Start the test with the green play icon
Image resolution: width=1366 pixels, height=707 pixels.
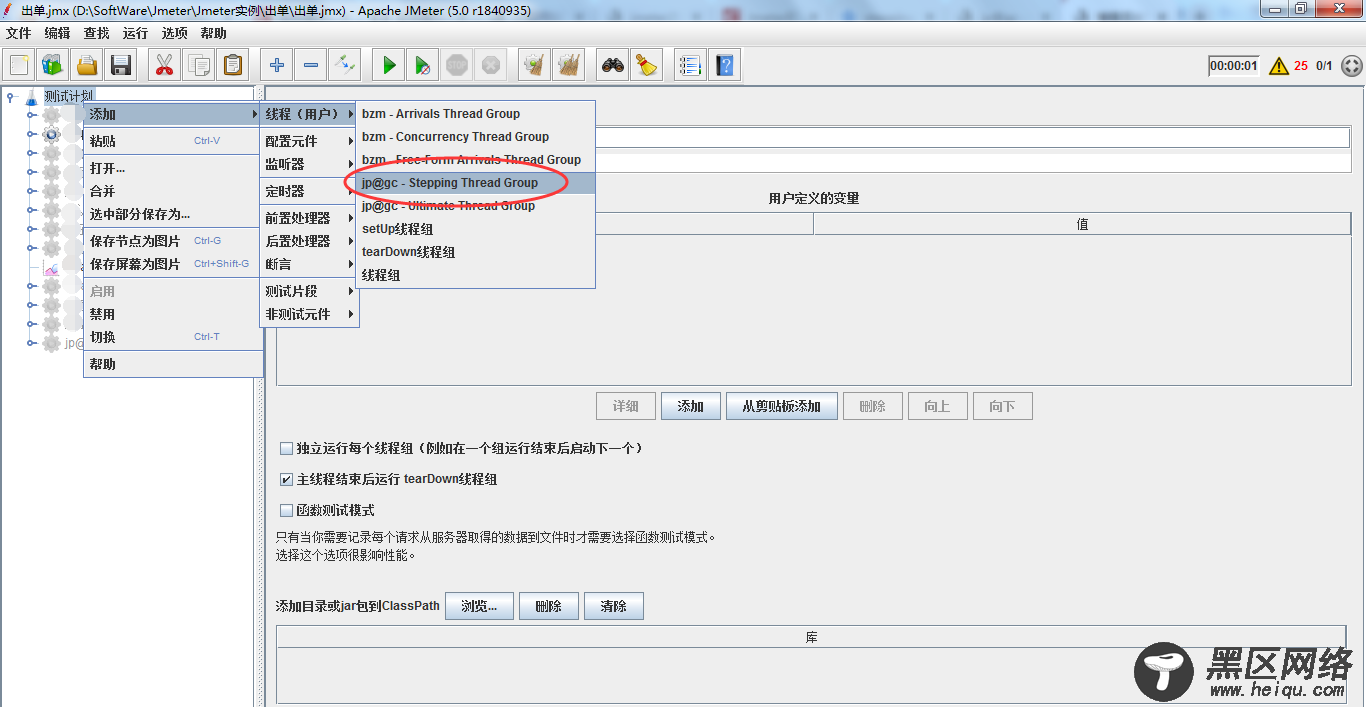(x=389, y=66)
